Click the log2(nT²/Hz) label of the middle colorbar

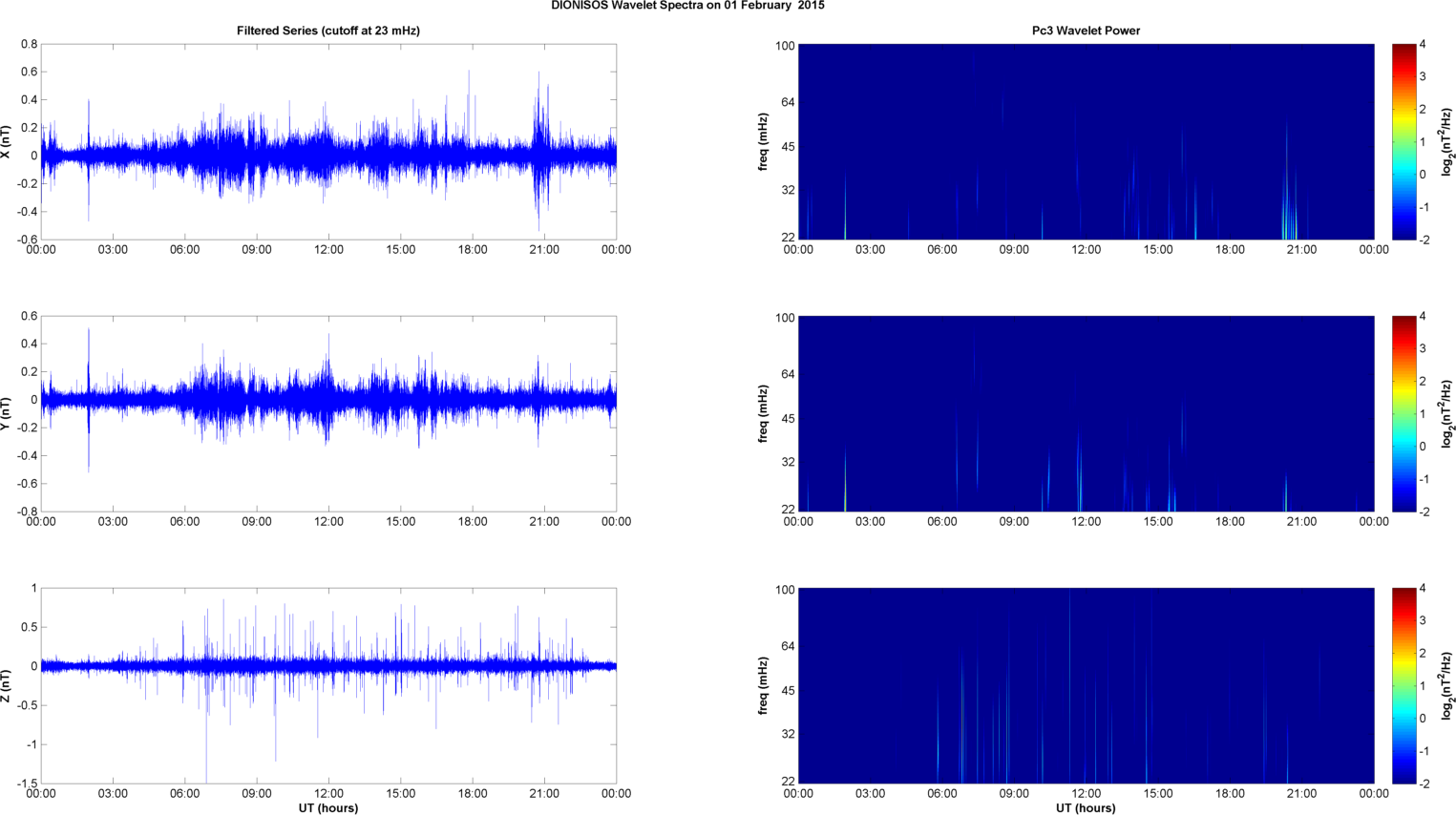[x=1446, y=413]
